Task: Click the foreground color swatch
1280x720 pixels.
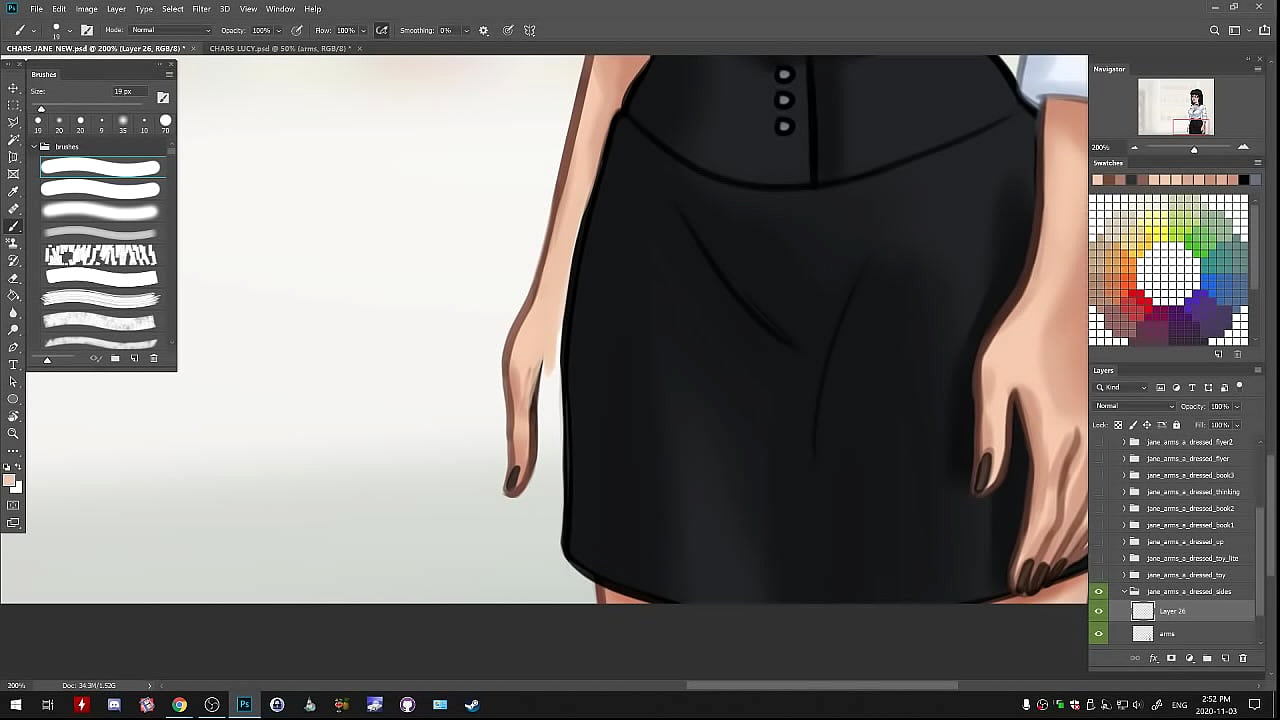Action: pos(9,481)
